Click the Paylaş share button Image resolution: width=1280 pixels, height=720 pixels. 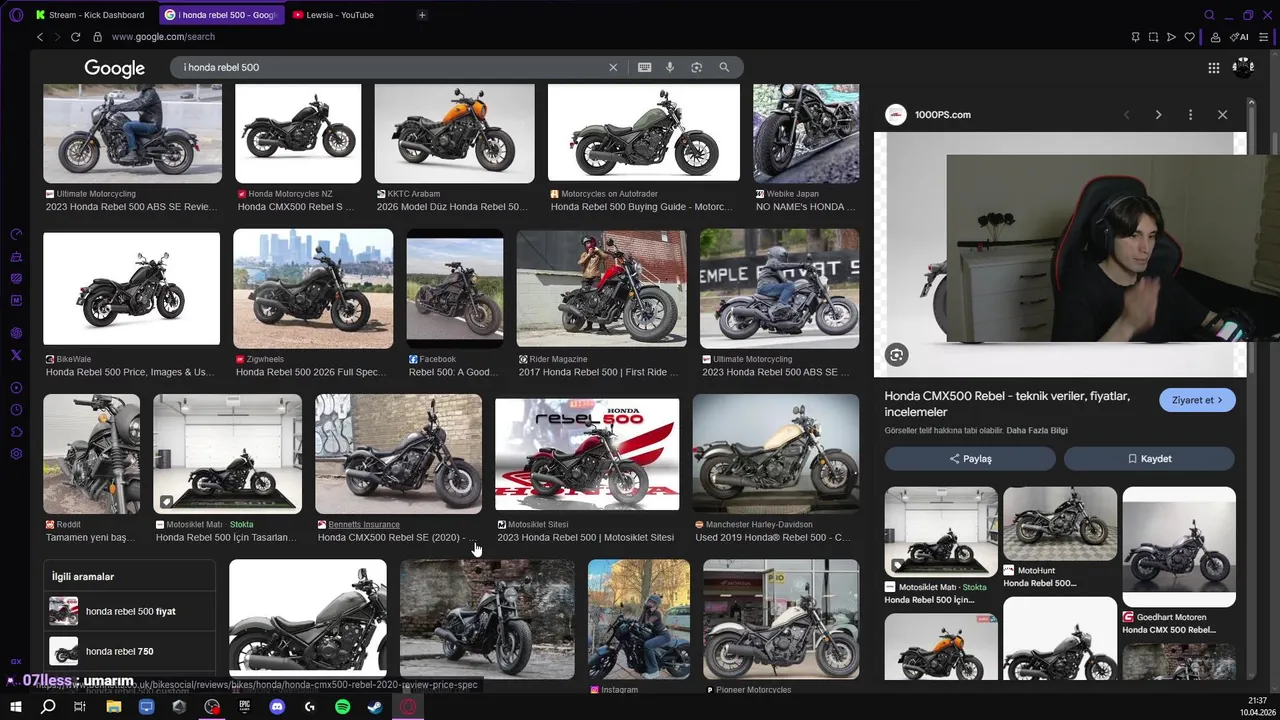coord(970,459)
